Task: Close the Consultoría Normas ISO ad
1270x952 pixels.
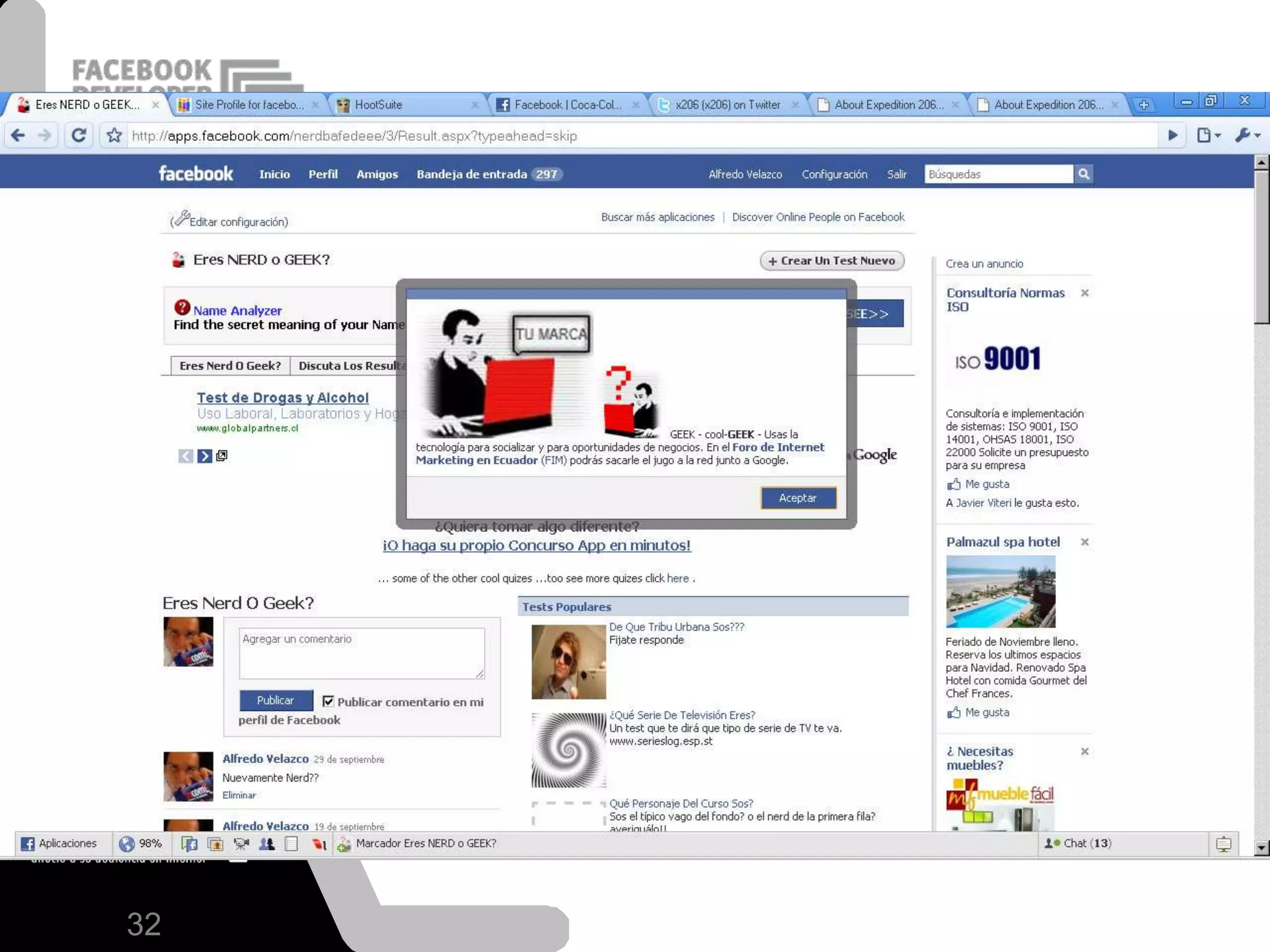Action: click(1085, 293)
